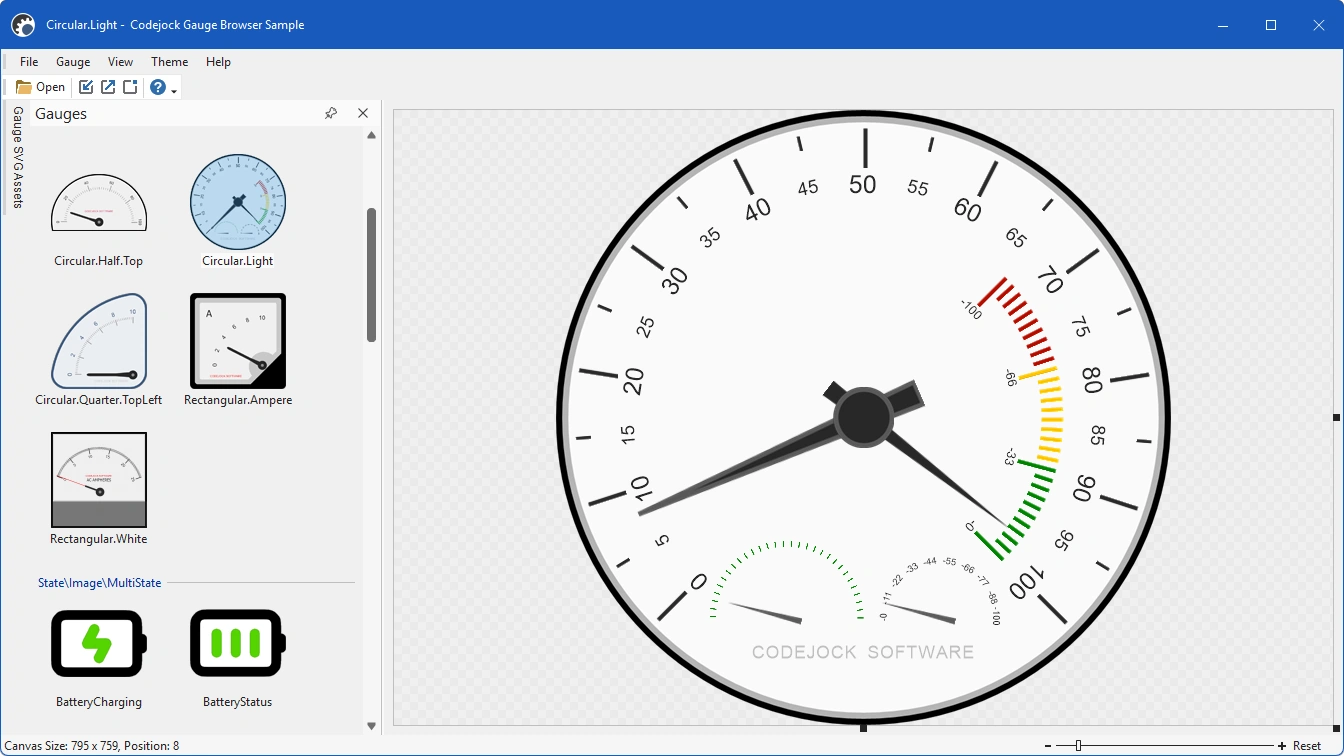Click the import arrow-in-box toolbar icon
Screen dimensions: 1344x756
pos(86,87)
